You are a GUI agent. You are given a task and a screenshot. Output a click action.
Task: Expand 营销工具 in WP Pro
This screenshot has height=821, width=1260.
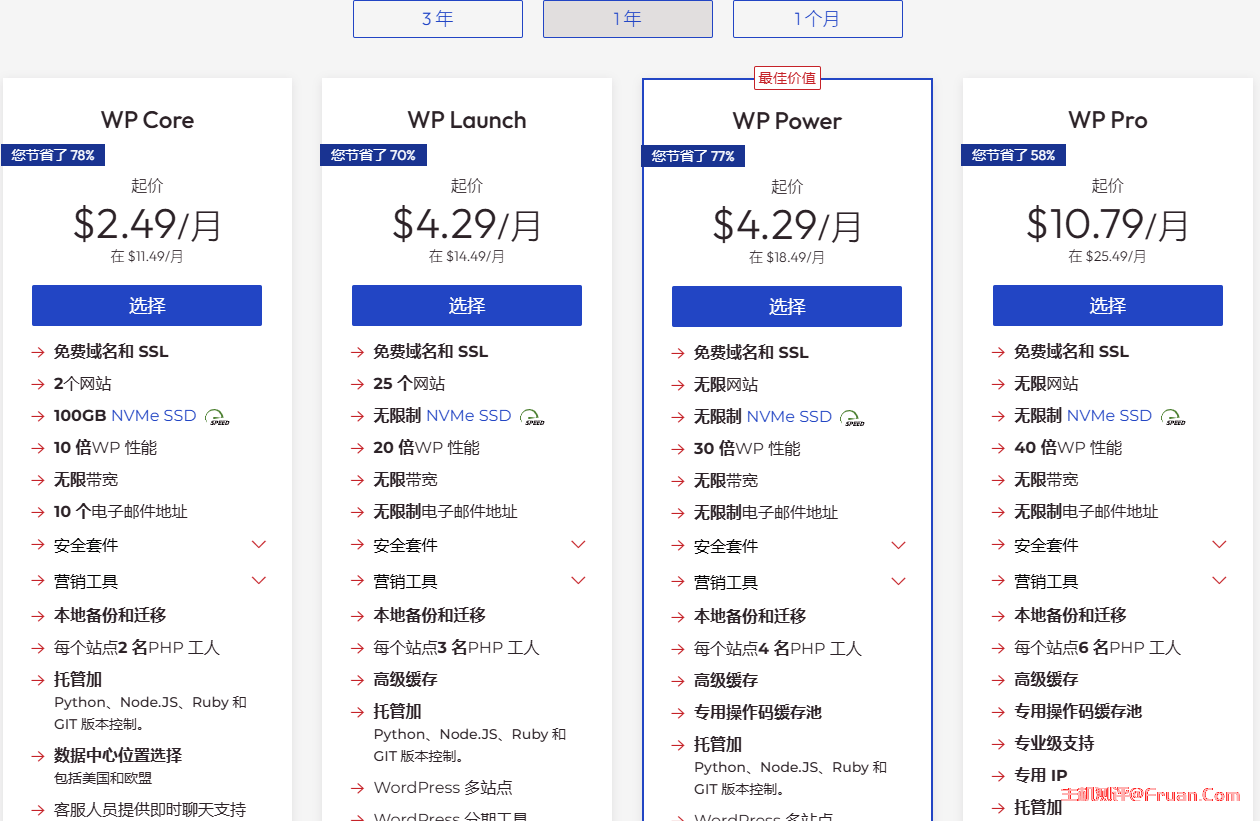click(1219, 581)
